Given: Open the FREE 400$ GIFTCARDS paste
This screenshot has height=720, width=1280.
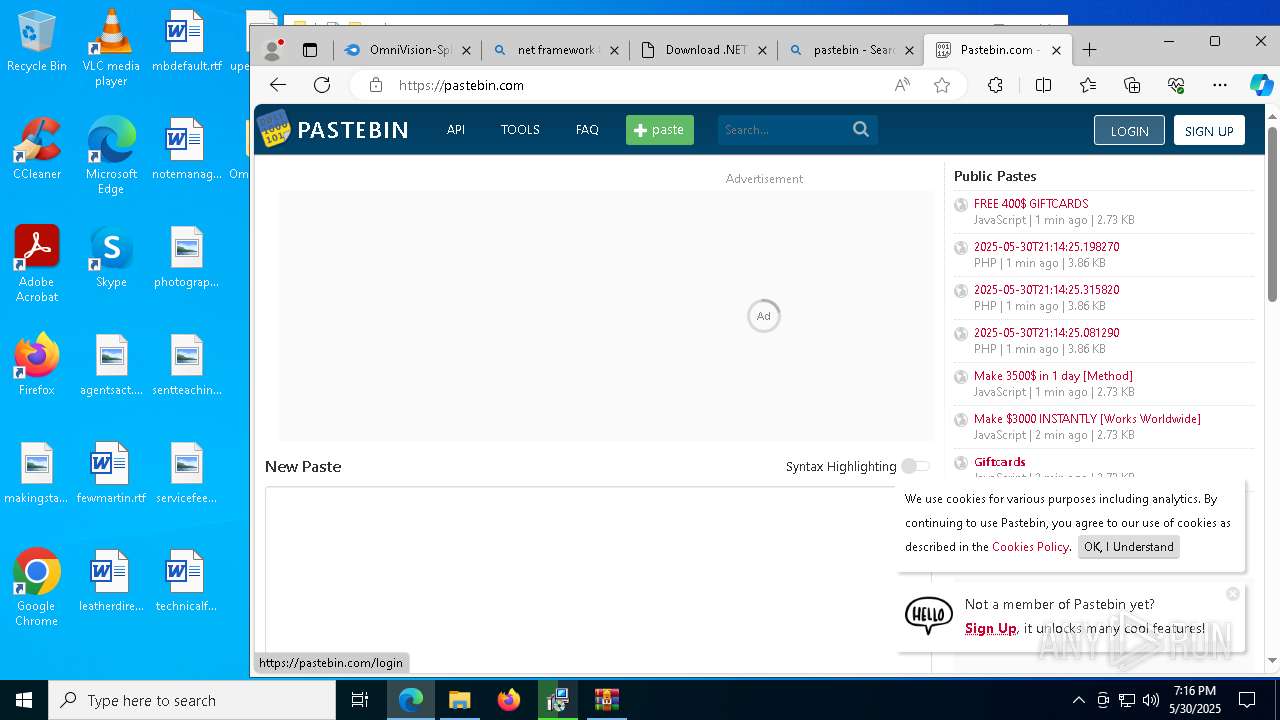Looking at the screenshot, I should pyautogui.click(x=1031, y=203).
